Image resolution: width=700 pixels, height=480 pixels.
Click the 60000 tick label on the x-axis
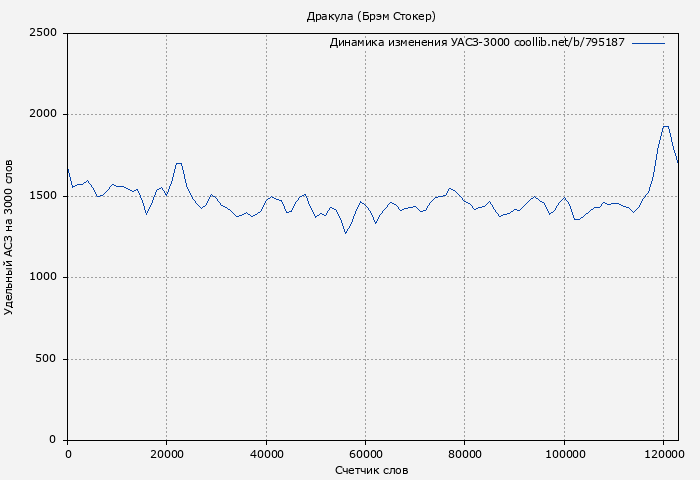(x=366, y=454)
